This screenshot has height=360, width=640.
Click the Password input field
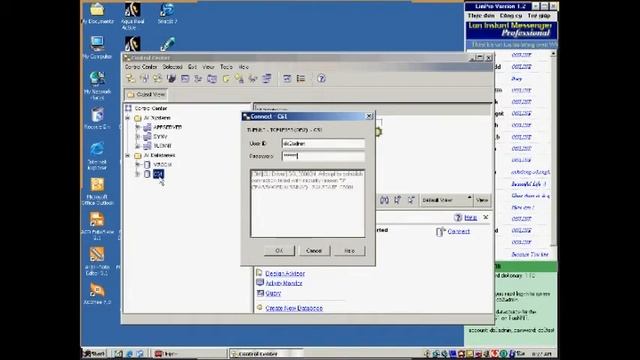click(x=323, y=156)
